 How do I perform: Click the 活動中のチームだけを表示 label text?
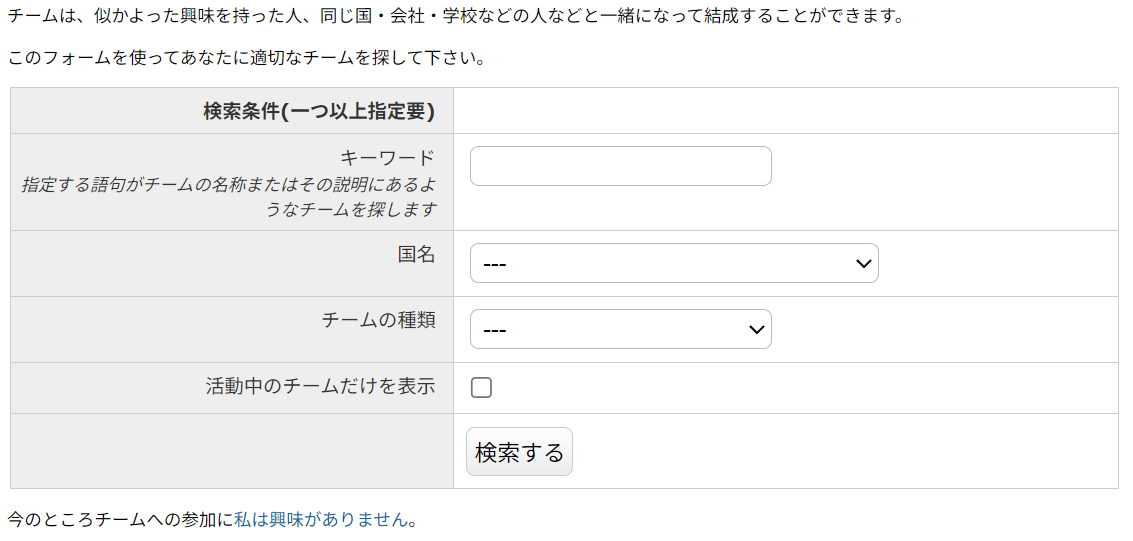(x=320, y=386)
